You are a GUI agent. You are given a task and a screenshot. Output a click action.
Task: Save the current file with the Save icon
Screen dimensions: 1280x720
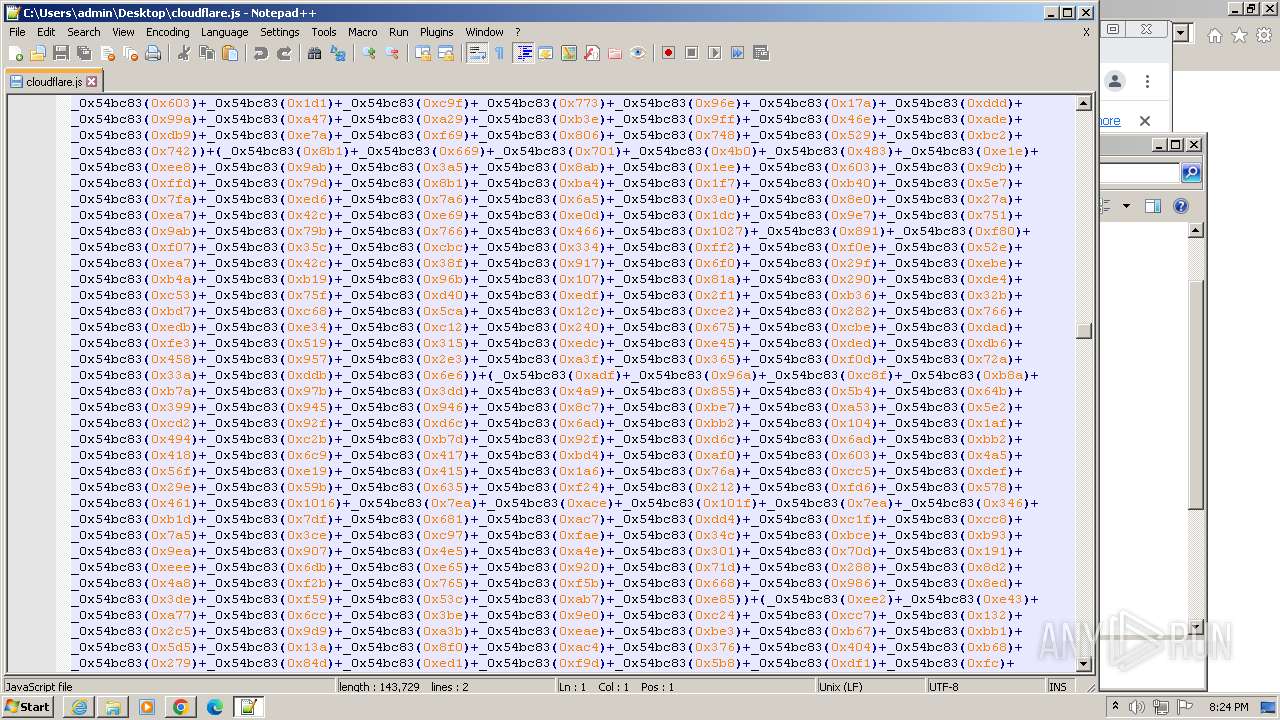pos(61,53)
